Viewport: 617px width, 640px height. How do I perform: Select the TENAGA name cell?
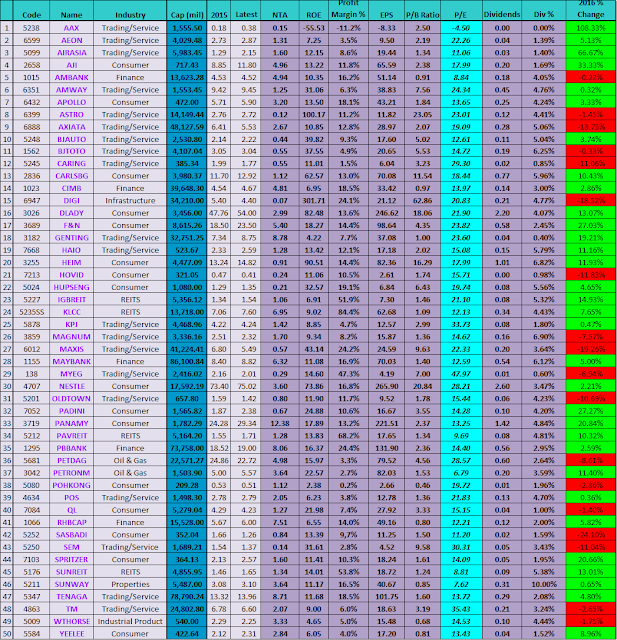coord(71,597)
